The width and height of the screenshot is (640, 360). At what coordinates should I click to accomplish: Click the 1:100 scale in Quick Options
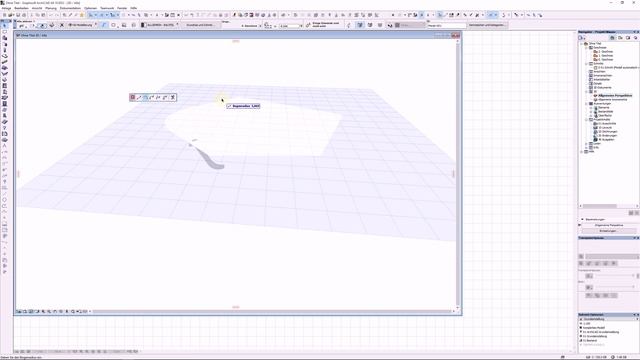587,324
